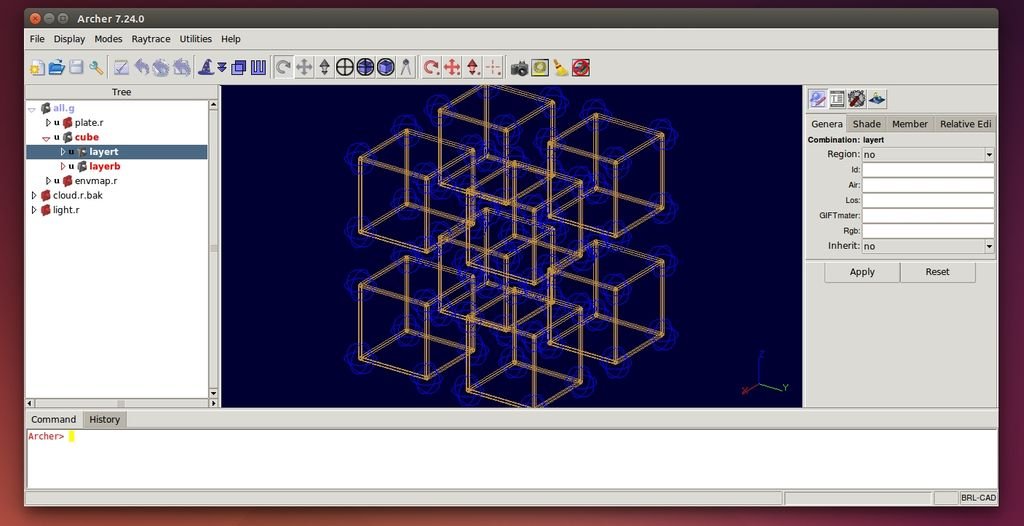Expand the light.r tree node
The image size is (1024, 526).
tap(34, 210)
